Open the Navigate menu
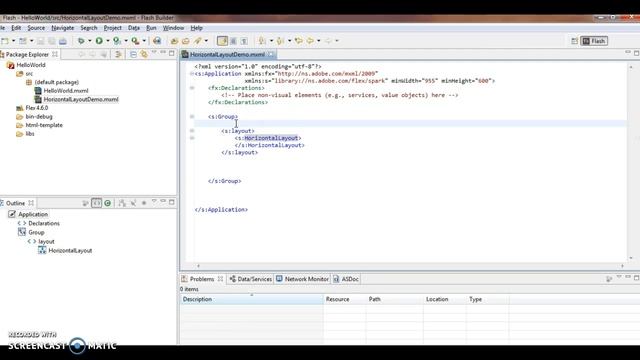Viewport: 640px width, 360px height. coord(62,28)
